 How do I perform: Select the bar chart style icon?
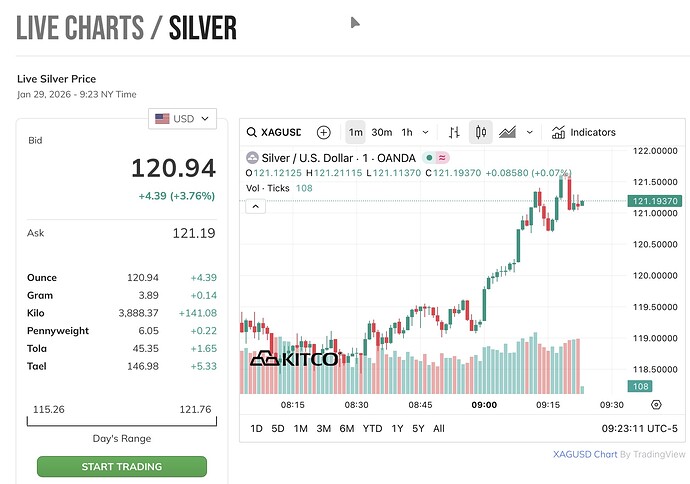(454, 132)
